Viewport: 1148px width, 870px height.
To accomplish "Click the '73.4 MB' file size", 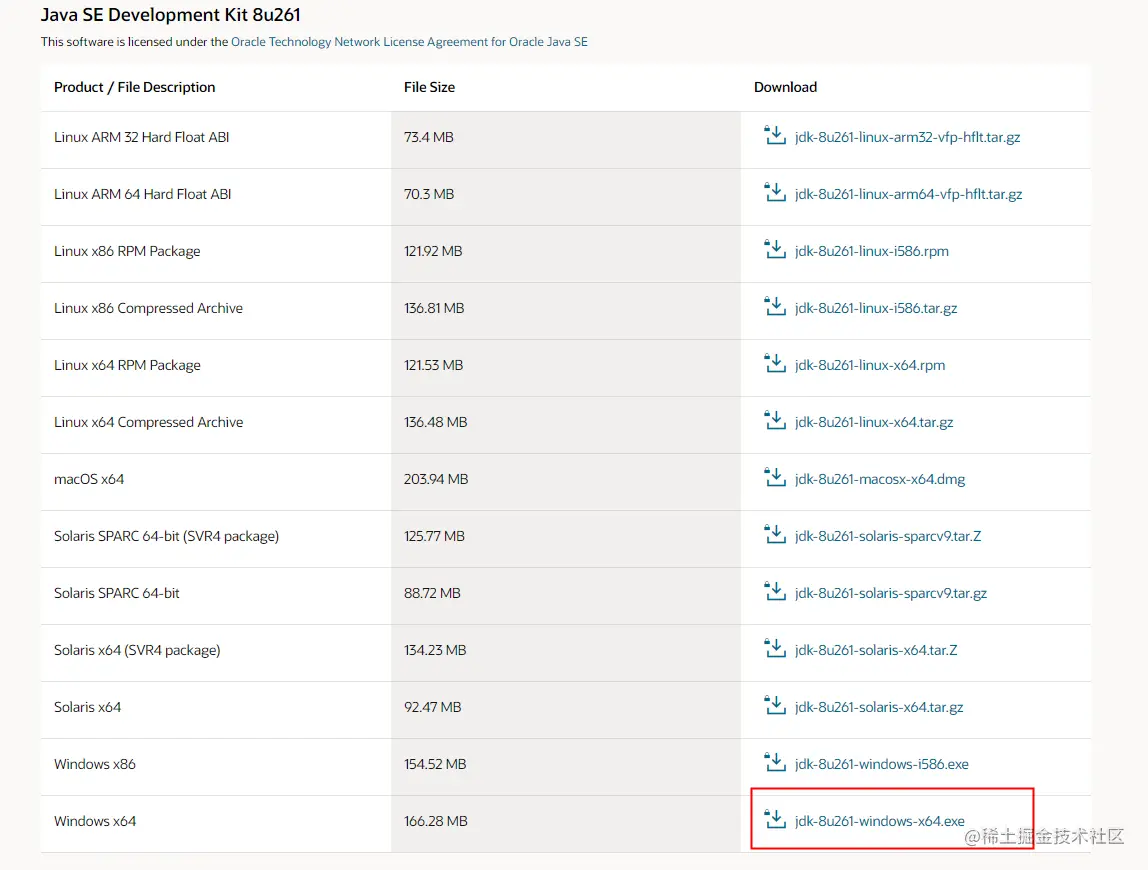I will pyautogui.click(x=428, y=137).
